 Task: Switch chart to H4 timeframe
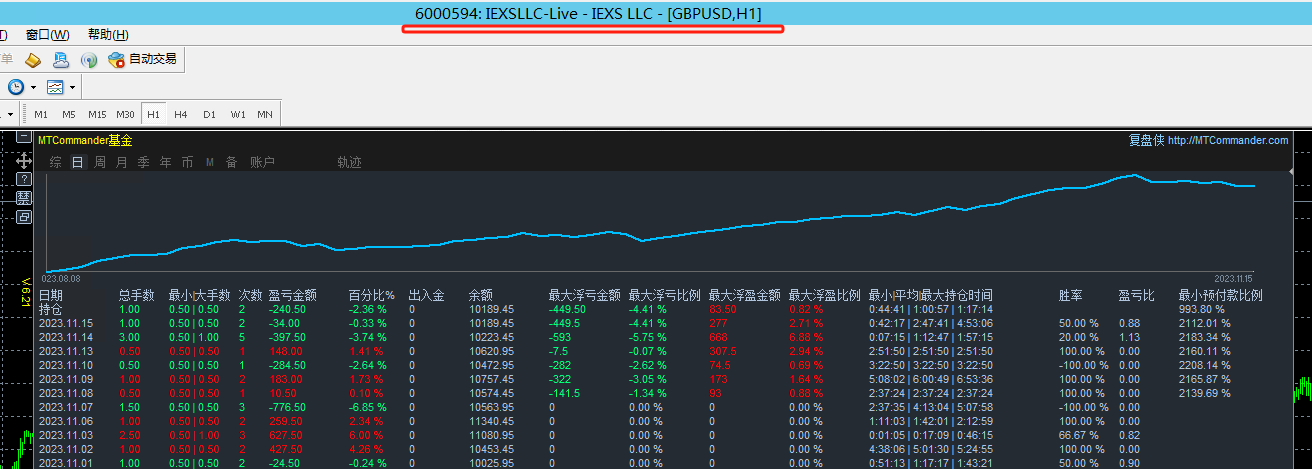(x=181, y=114)
